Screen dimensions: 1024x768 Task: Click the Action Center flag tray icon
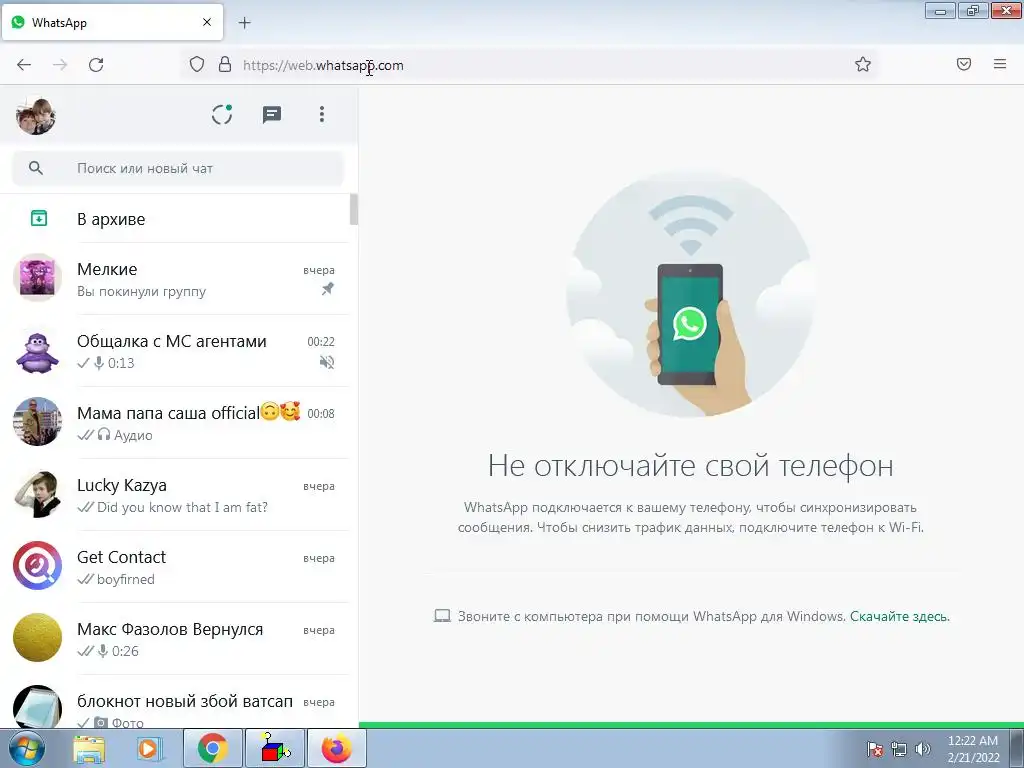click(874, 749)
